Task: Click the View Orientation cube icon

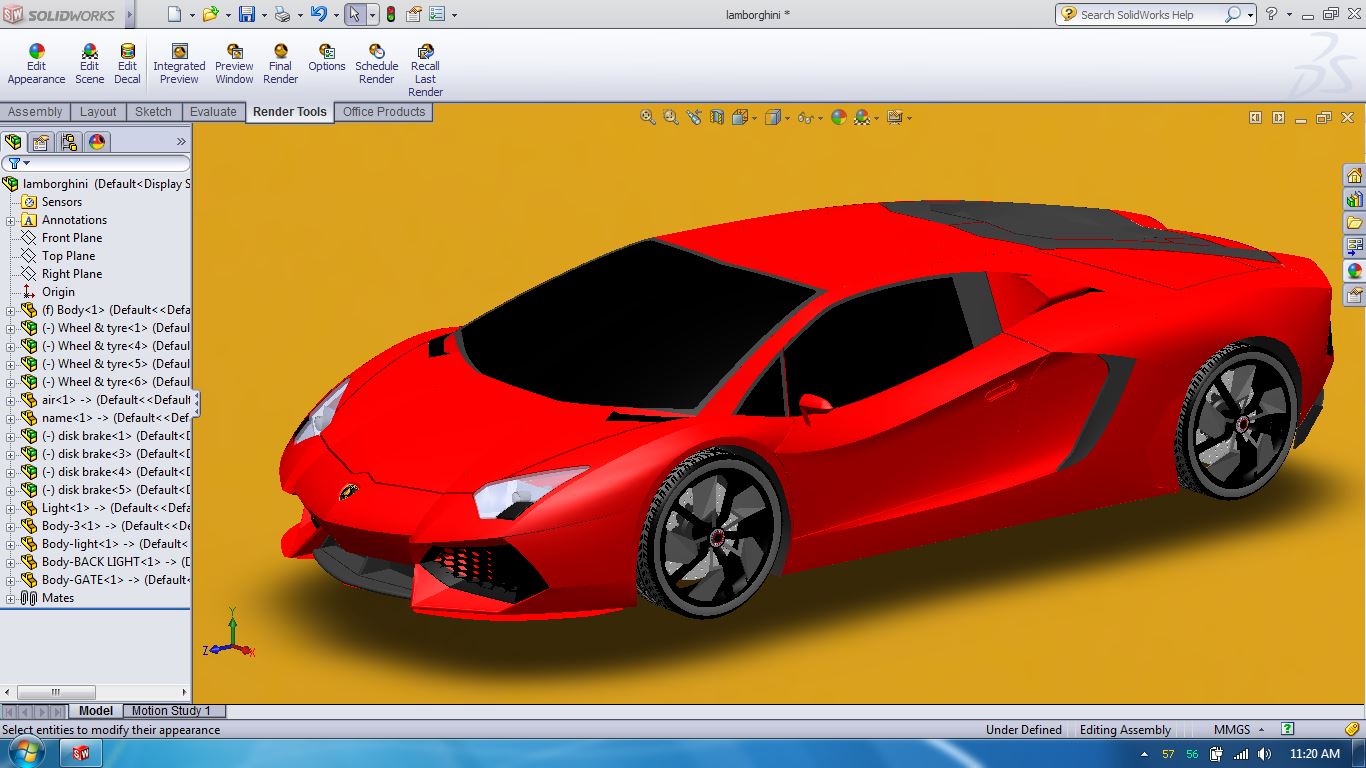Action: tap(740, 117)
